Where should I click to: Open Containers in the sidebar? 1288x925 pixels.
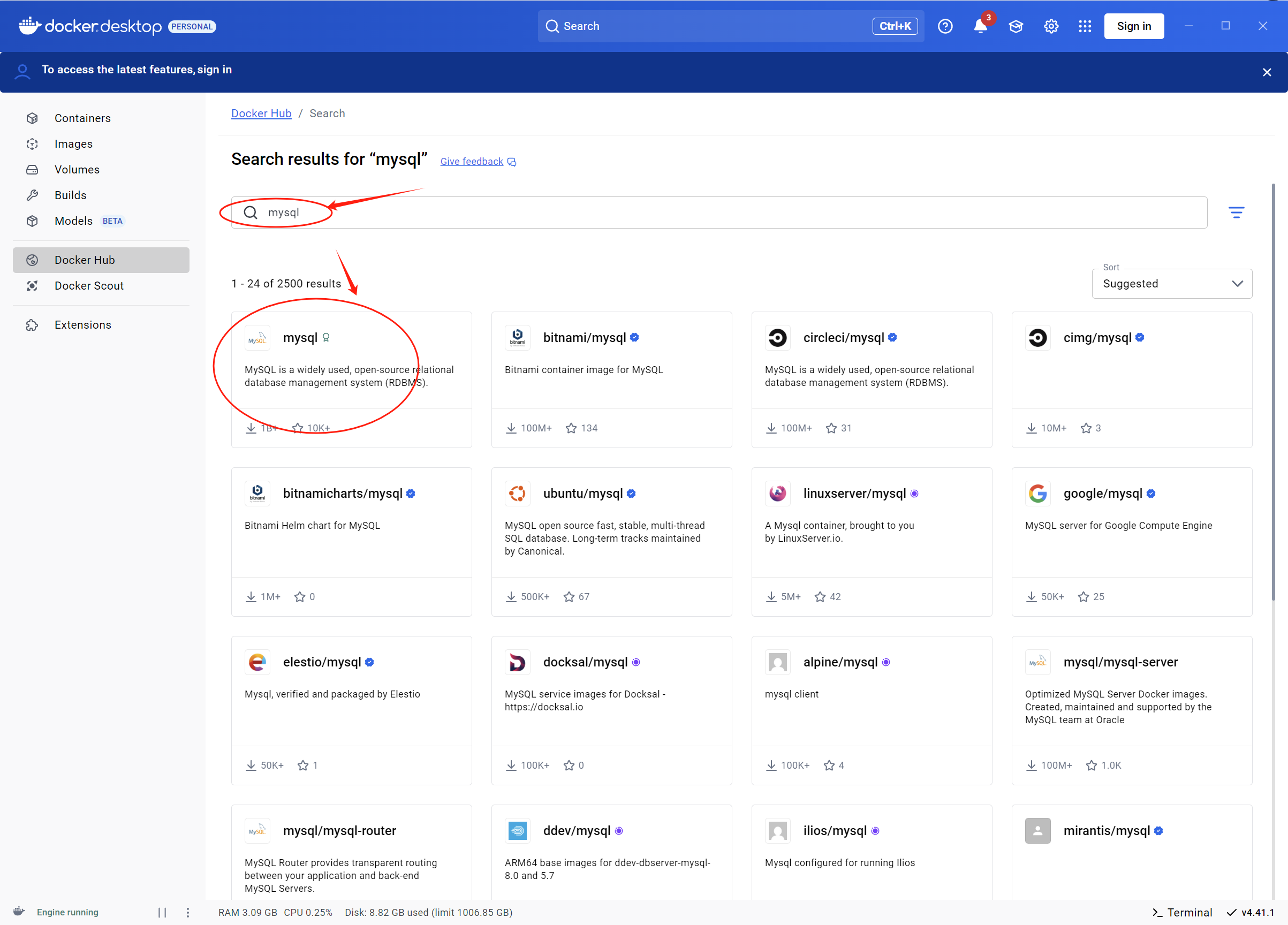[82, 118]
